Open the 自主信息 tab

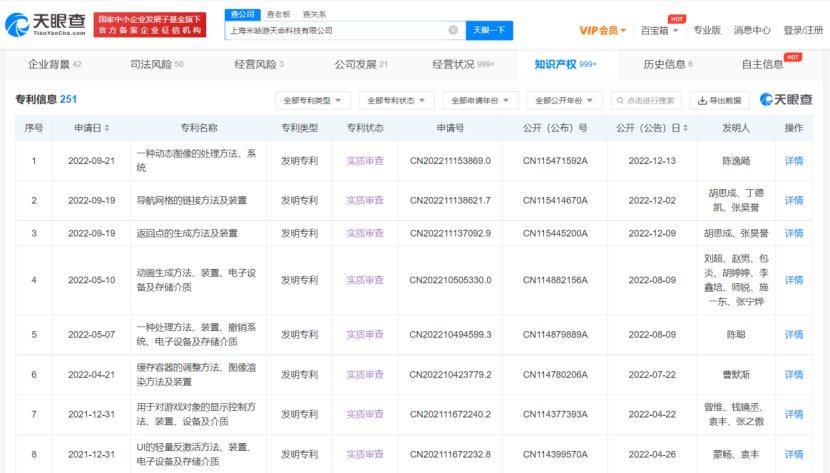coord(762,65)
